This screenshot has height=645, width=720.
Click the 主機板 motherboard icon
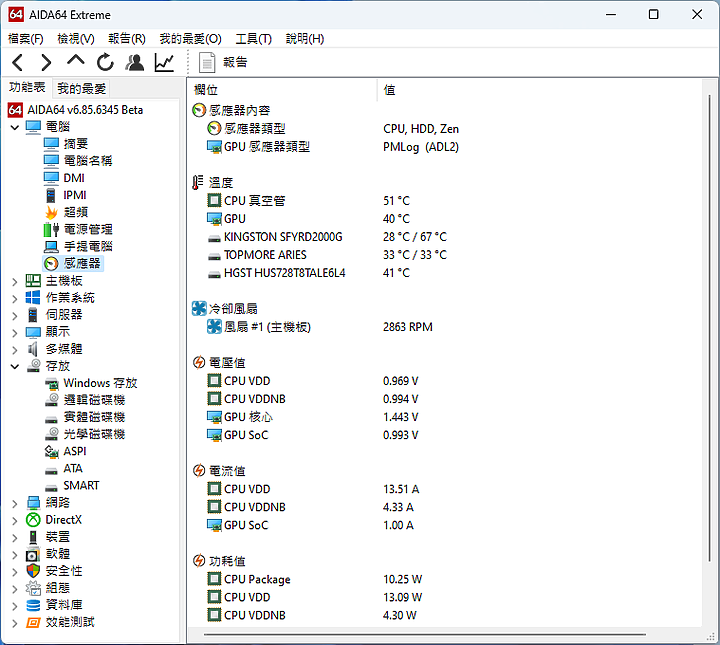tap(33, 280)
